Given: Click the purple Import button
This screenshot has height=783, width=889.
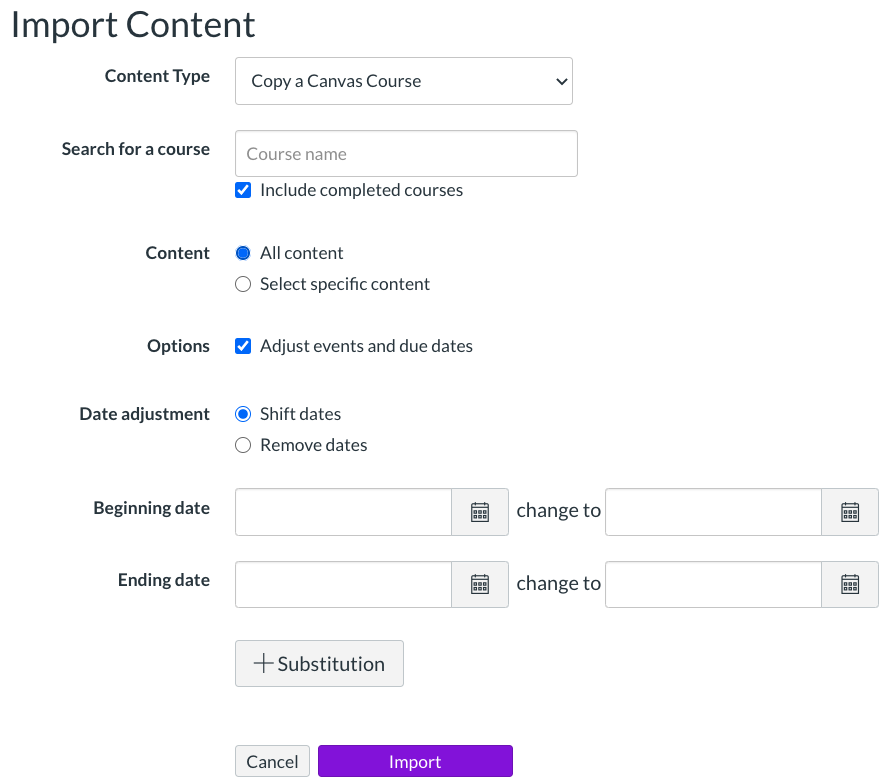Looking at the screenshot, I should (415, 762).
